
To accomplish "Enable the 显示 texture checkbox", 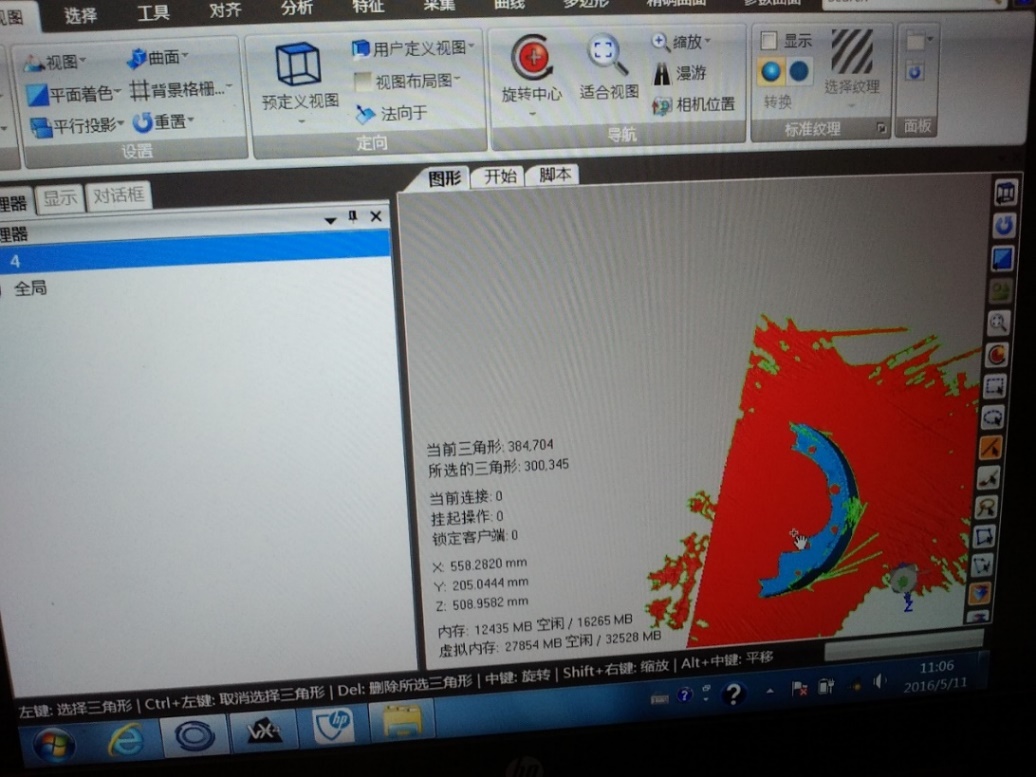I will pos(768,41).
